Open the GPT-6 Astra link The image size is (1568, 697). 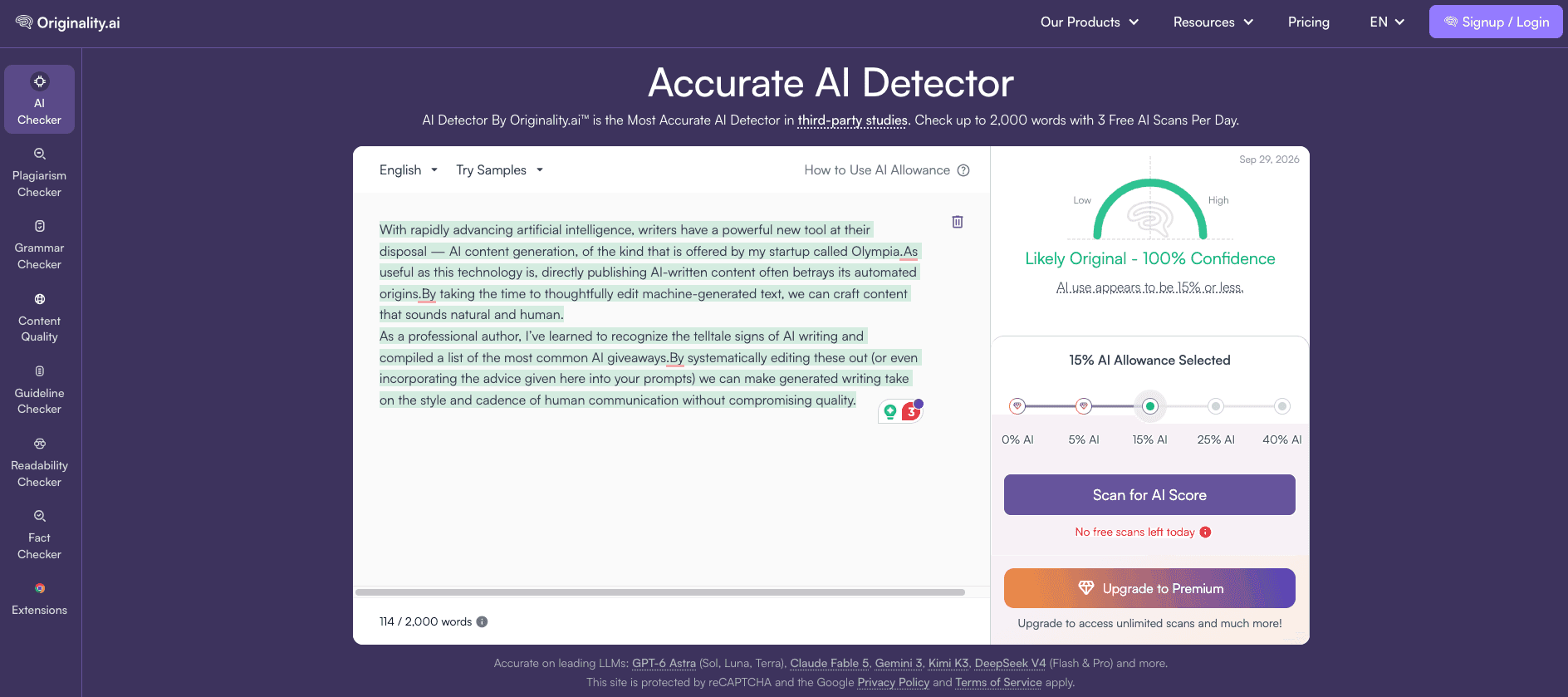tap(664, 664)
